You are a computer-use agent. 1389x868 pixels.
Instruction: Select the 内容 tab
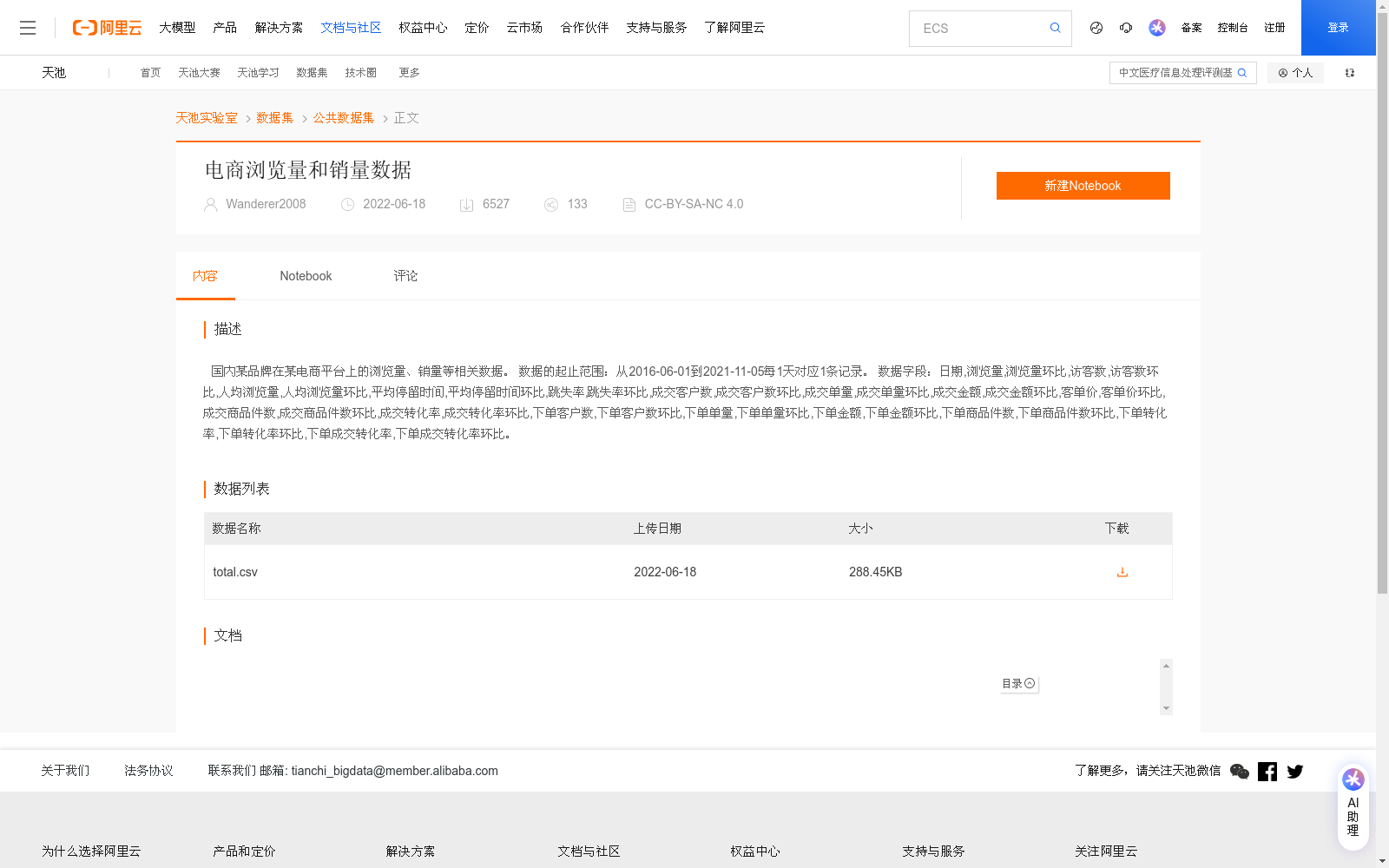tap(205, 276)
